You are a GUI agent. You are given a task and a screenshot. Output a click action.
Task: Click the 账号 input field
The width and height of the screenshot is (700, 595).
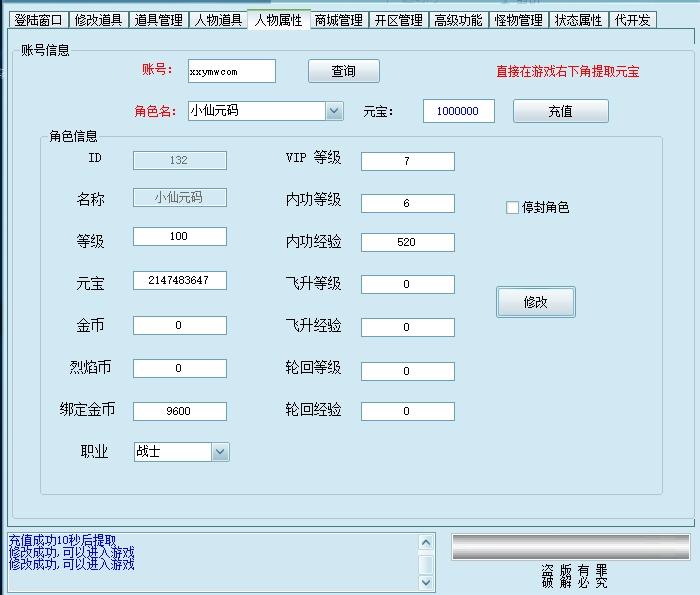(232, 71)
